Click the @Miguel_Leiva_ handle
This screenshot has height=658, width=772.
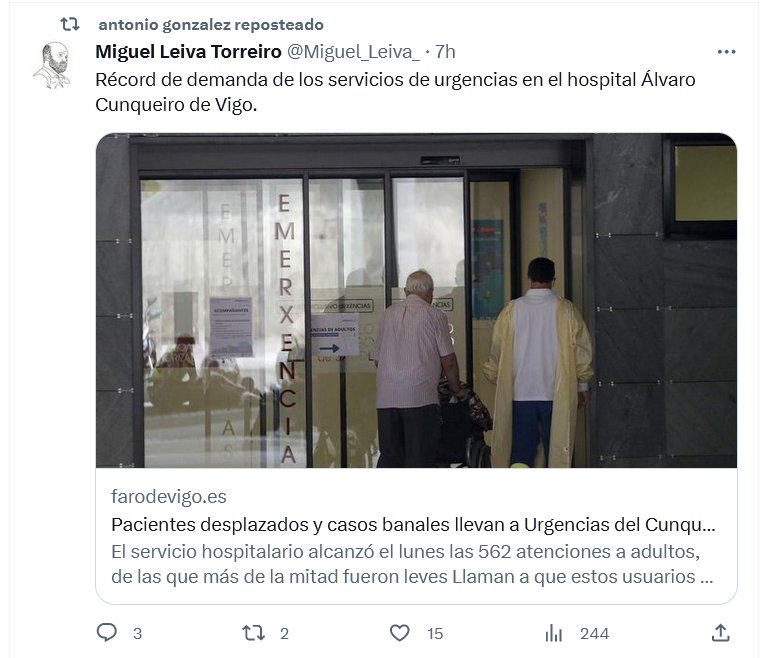point(353,52)
